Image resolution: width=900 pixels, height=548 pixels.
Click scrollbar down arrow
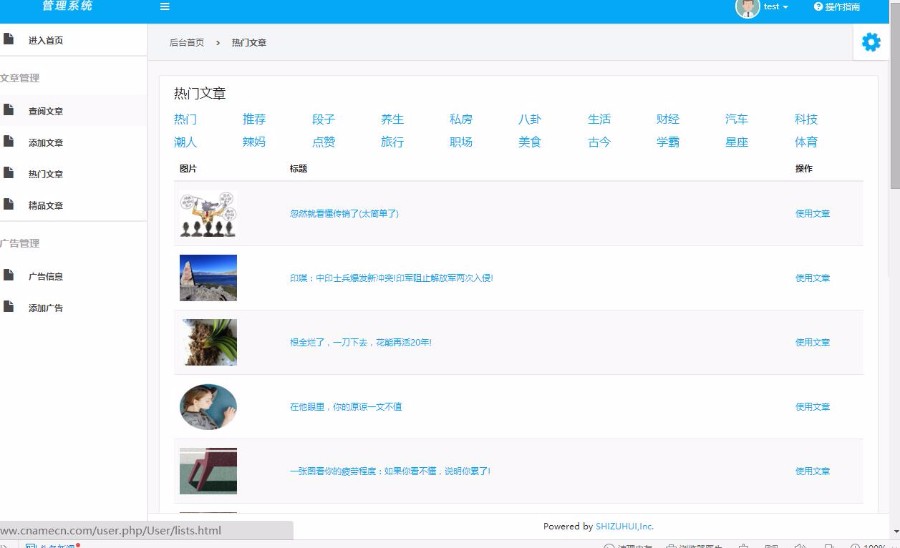pyautogui.click(x=895, y=532)
